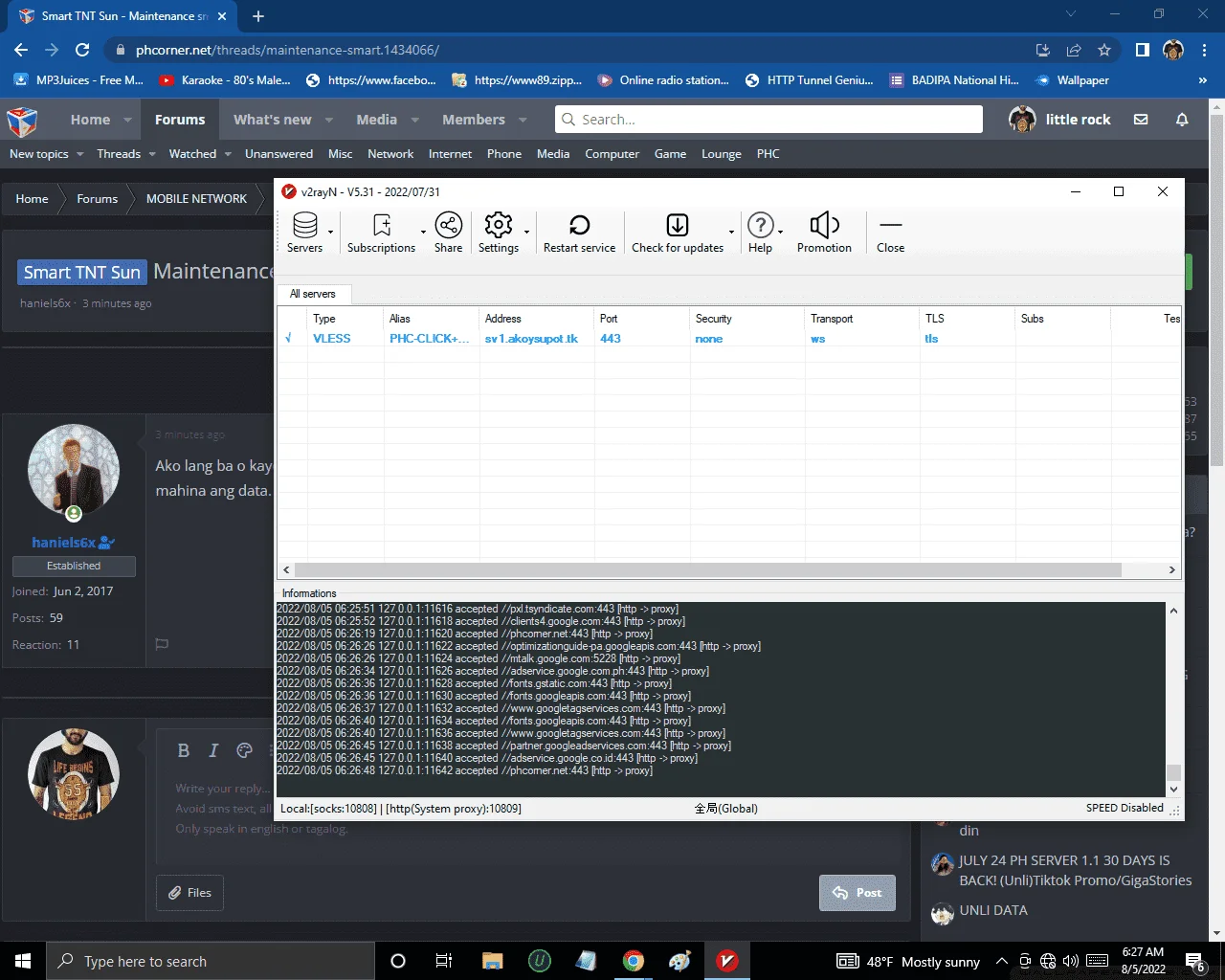This screenshot has height=980, width=1225.
Task: Show more bookmarks with the chevron
Action: (1203, 80)
